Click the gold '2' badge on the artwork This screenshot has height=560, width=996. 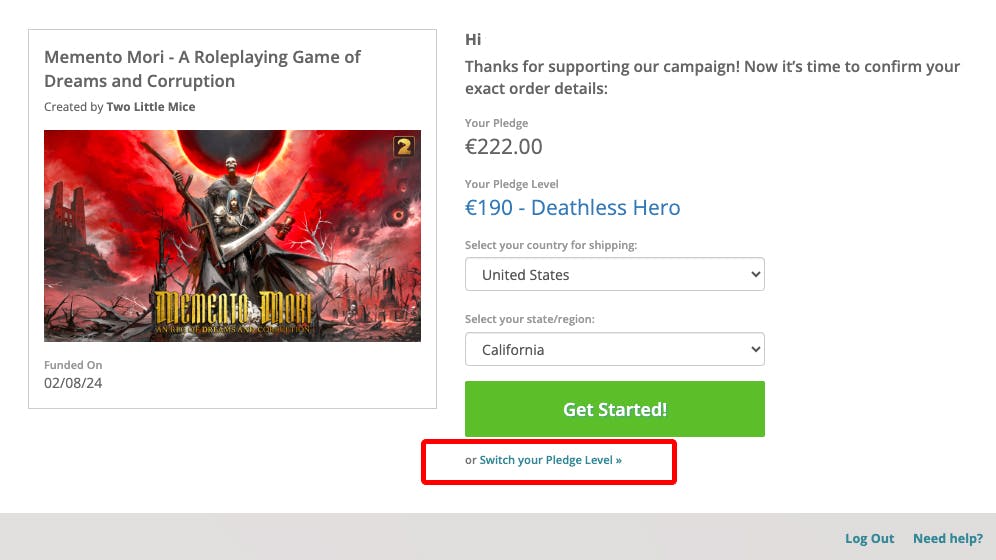coord(403,147)
